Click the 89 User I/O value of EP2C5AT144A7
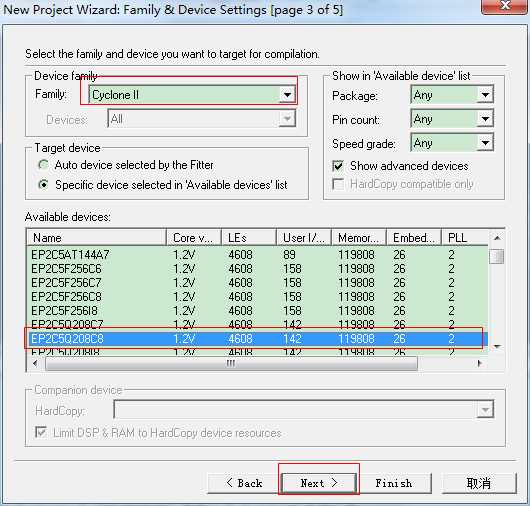530x506 pixels. [289, 255]
